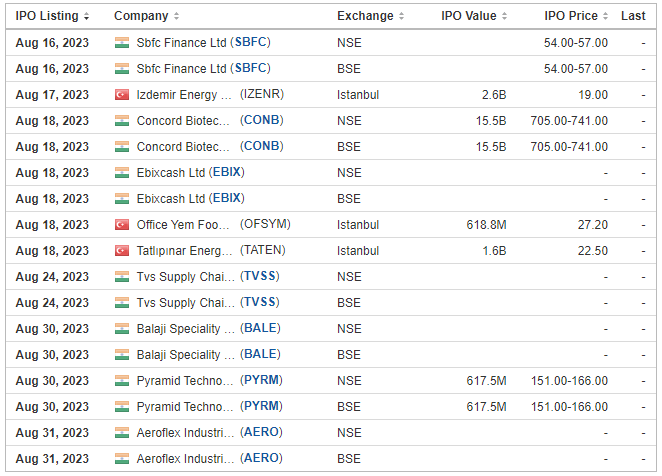The image size is (662, 476).
Task: Select Balaji Speciality name in BSE row
Action: click(x=185, y=355)
